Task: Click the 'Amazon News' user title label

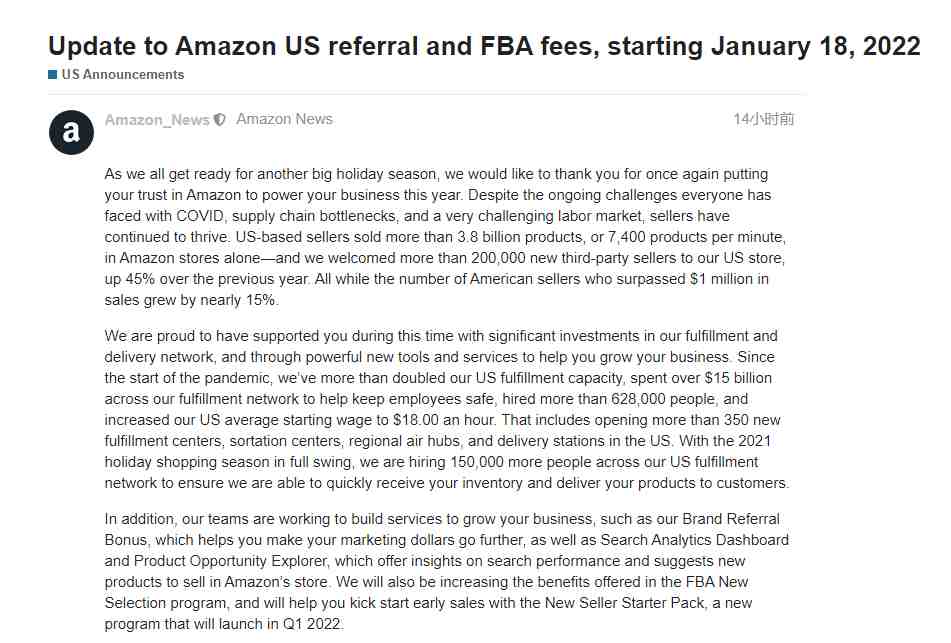Action: pyautogui.click(x=284, y=119)
